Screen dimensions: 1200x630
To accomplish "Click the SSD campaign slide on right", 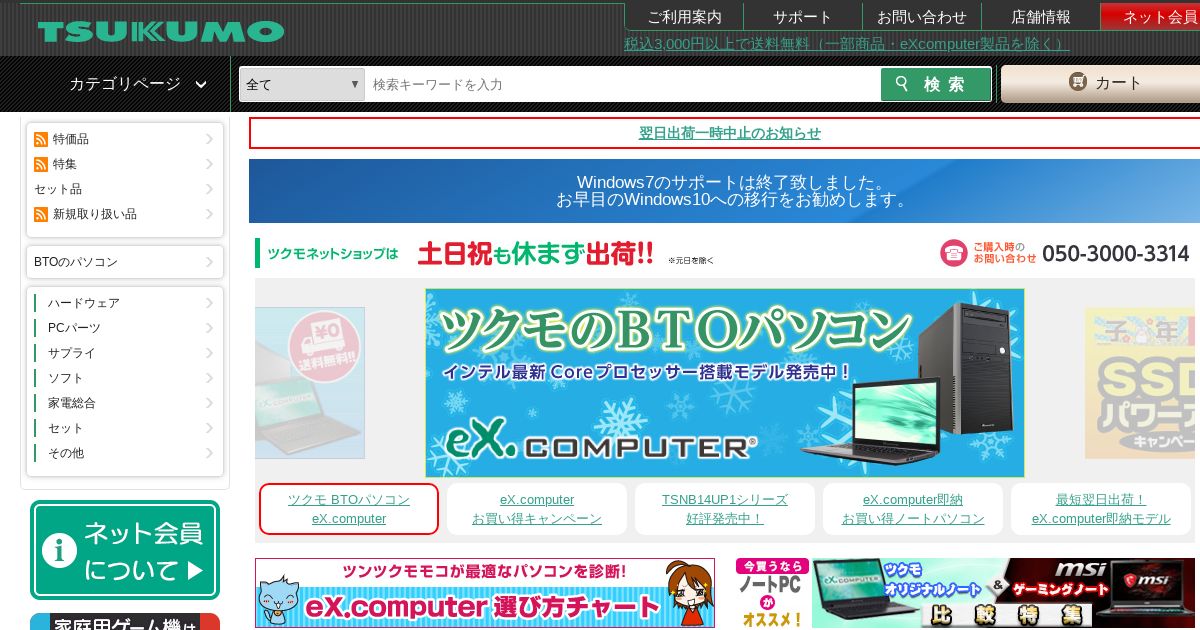I will coord(1142,383).
